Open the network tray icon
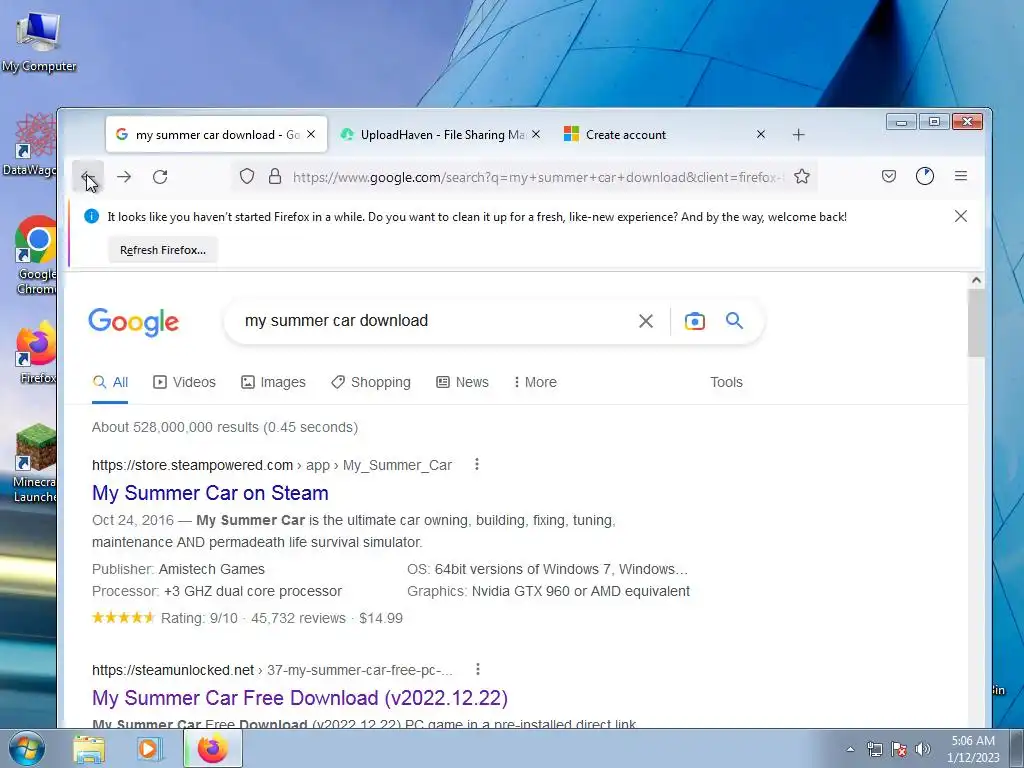 [x=874, y=749]
